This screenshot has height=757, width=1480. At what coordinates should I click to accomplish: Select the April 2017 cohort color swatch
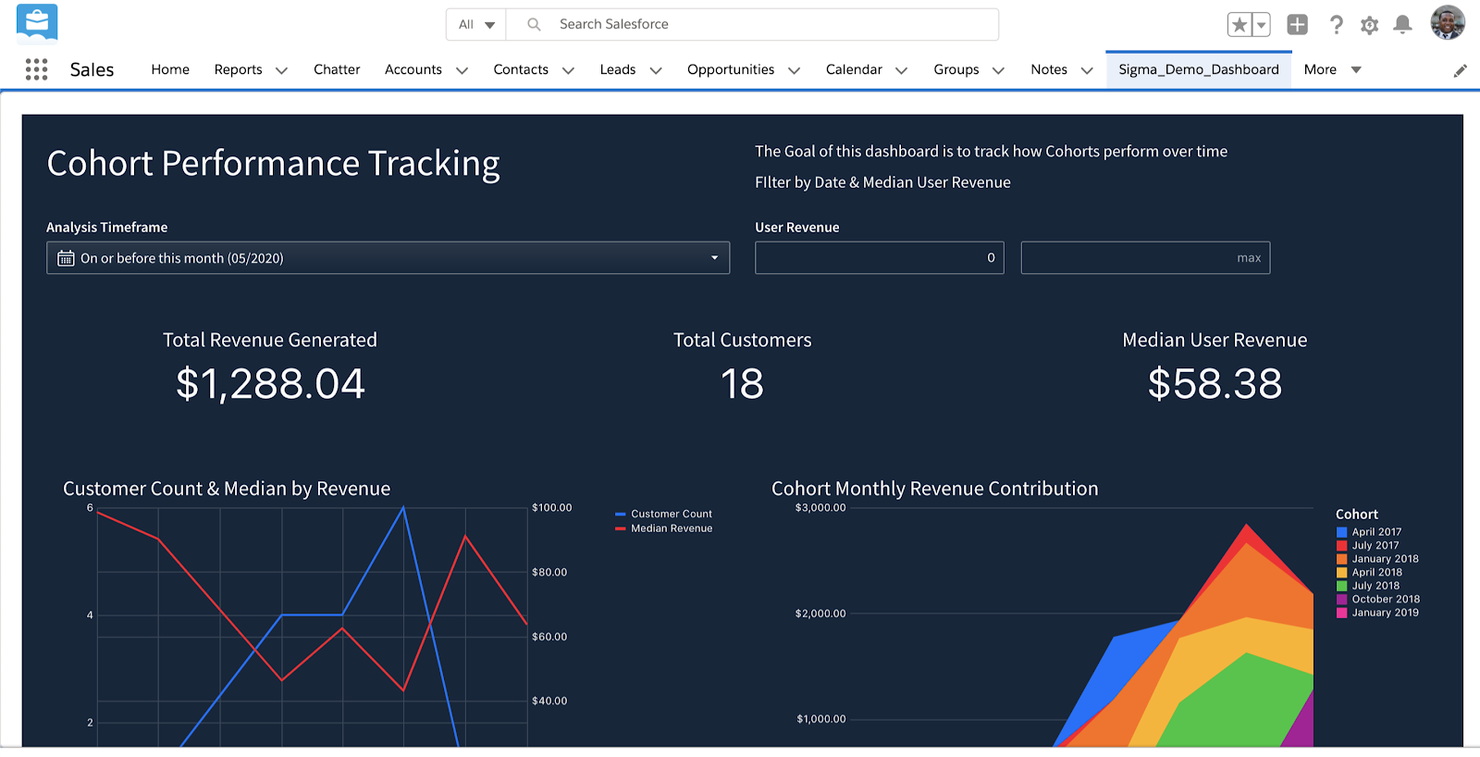click(1340, 532)
